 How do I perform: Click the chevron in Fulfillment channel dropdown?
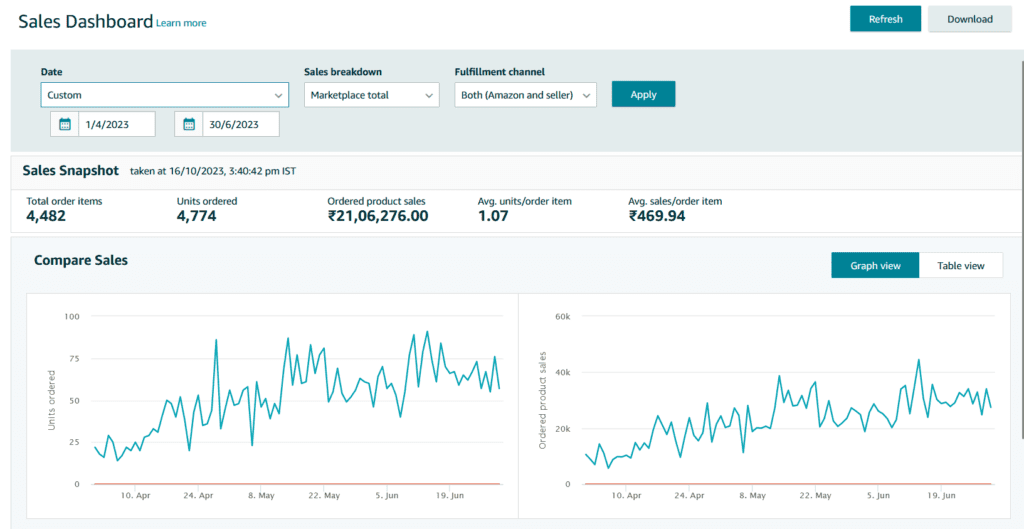click(x=586, y=95)
